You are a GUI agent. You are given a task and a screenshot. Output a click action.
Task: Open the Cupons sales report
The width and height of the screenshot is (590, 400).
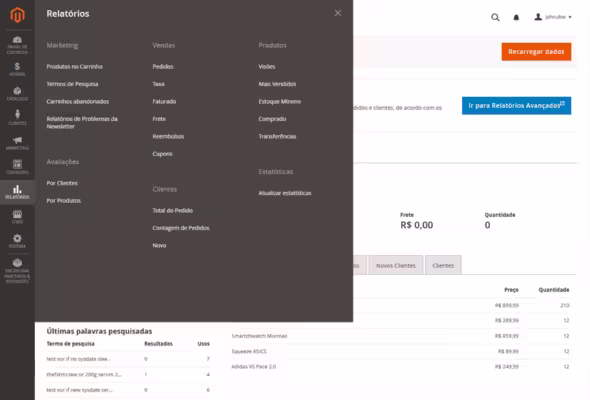click(162, 154)
